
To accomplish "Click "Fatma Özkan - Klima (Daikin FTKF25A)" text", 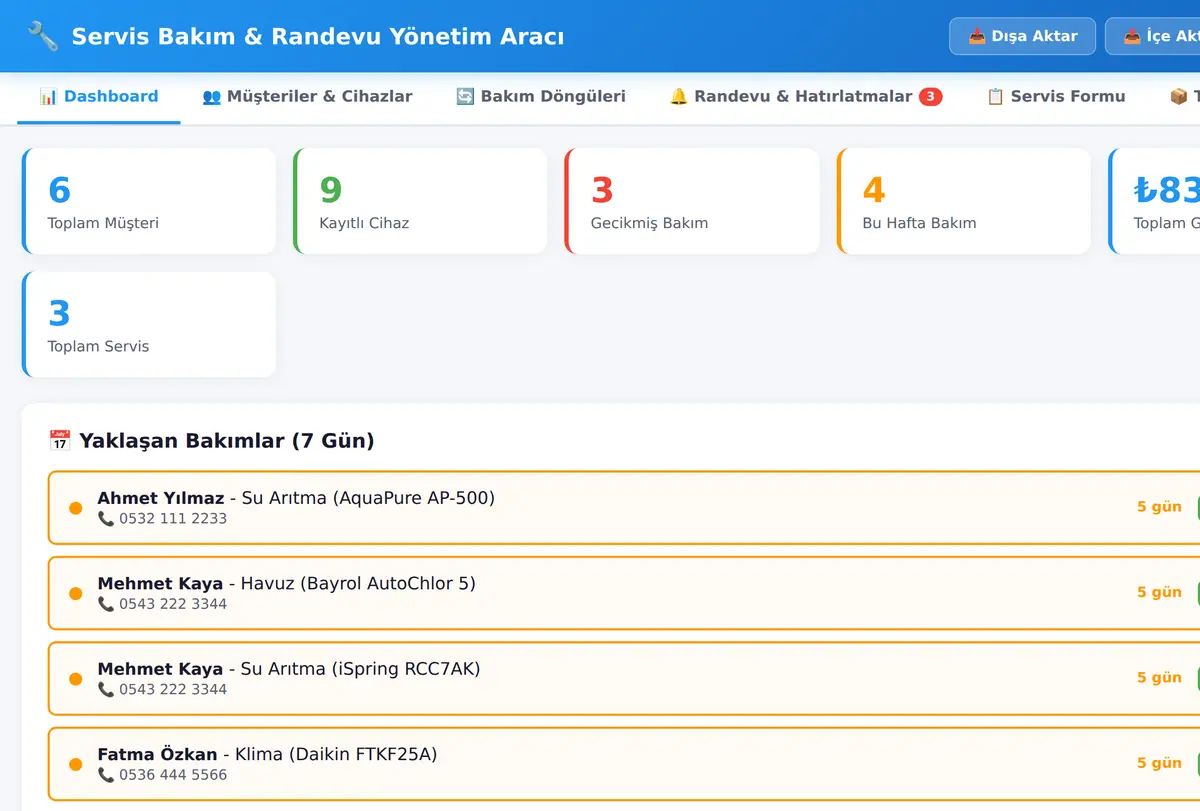I will click(x=267, y=754).
